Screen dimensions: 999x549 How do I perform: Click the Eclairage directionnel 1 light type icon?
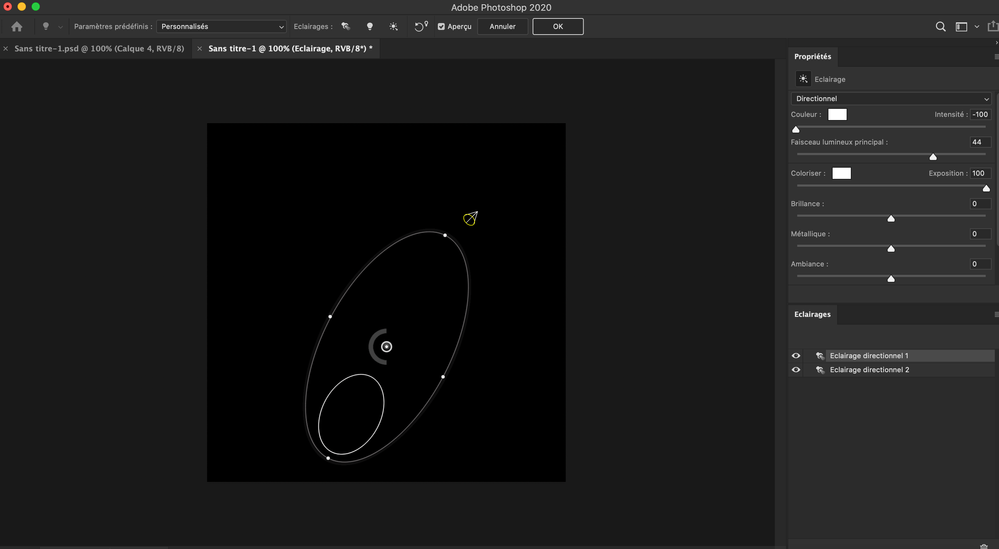pos(820,356)
